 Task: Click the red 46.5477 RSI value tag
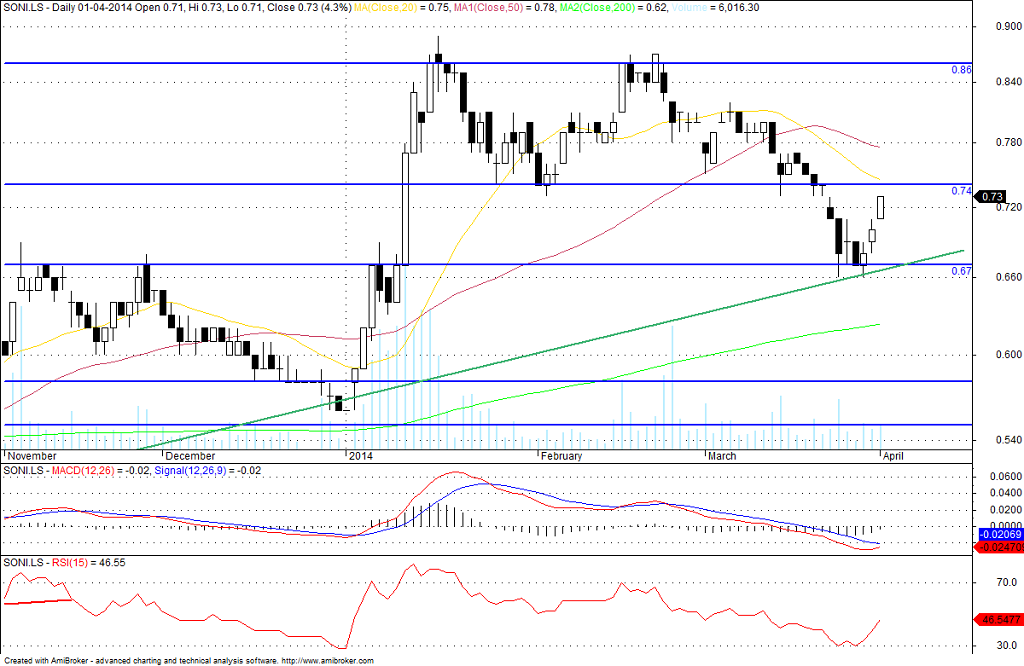tap(998, 619)
